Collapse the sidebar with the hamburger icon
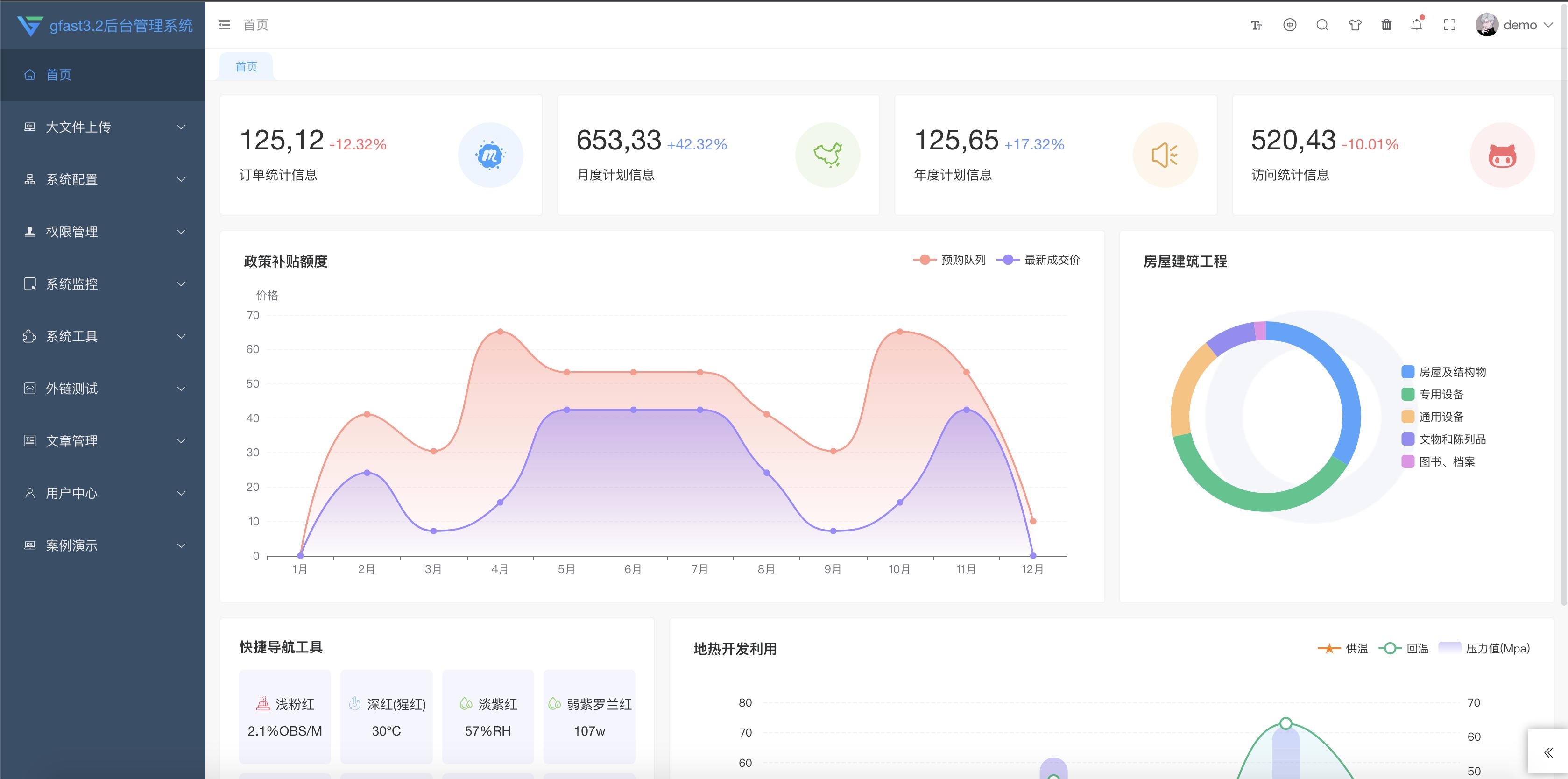Viewport: 1568px width, 779px height. 223,25
